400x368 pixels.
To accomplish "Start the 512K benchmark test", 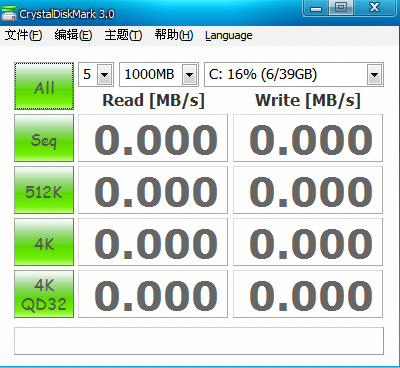I will (44, 190).
